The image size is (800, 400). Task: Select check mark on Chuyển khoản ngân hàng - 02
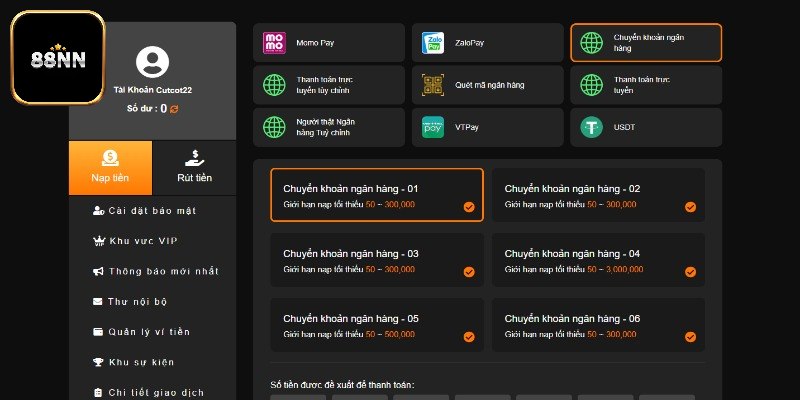tap(690, 207)
